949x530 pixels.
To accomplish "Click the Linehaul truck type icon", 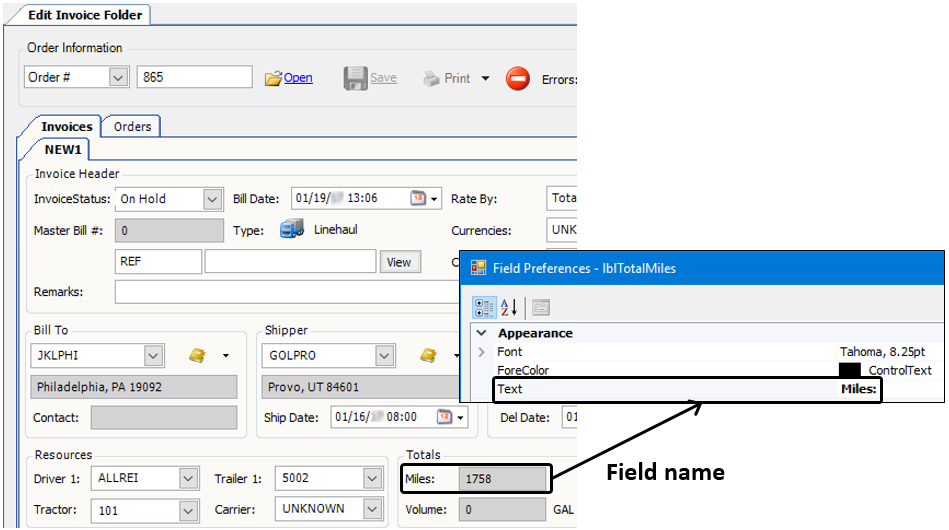I will [292, 229].
